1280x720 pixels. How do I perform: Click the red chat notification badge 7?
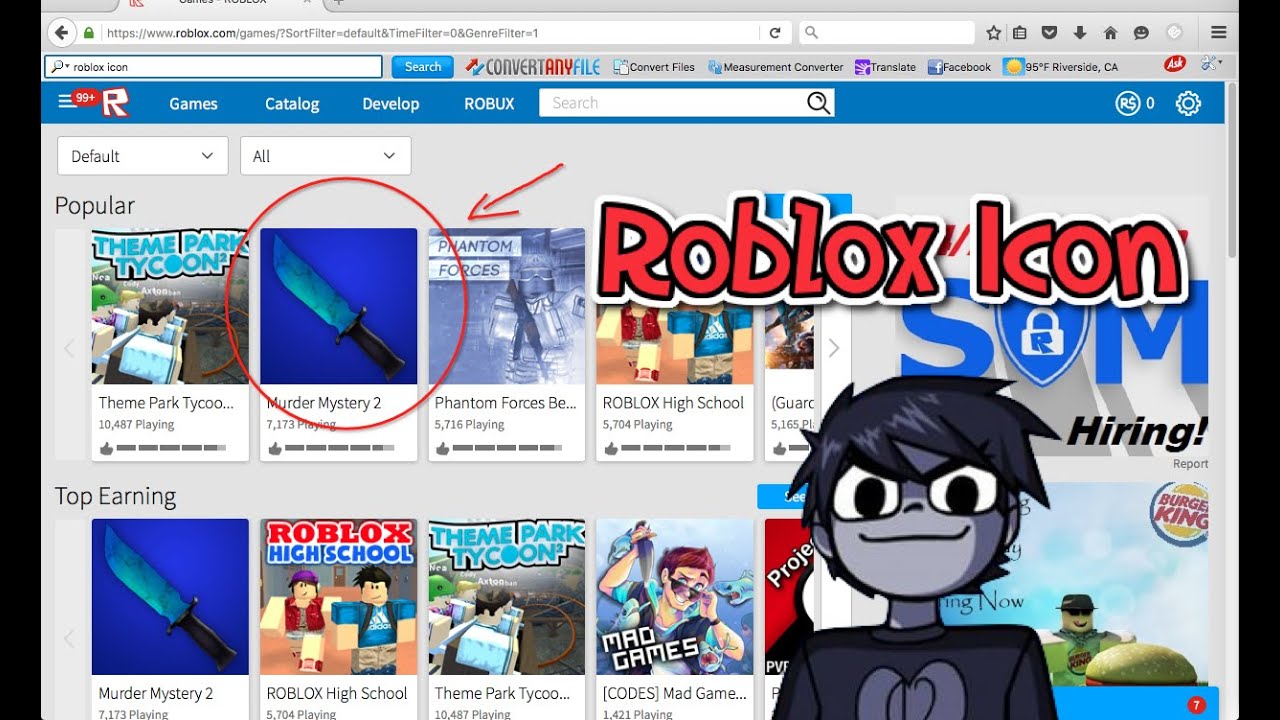point(1196,705)
